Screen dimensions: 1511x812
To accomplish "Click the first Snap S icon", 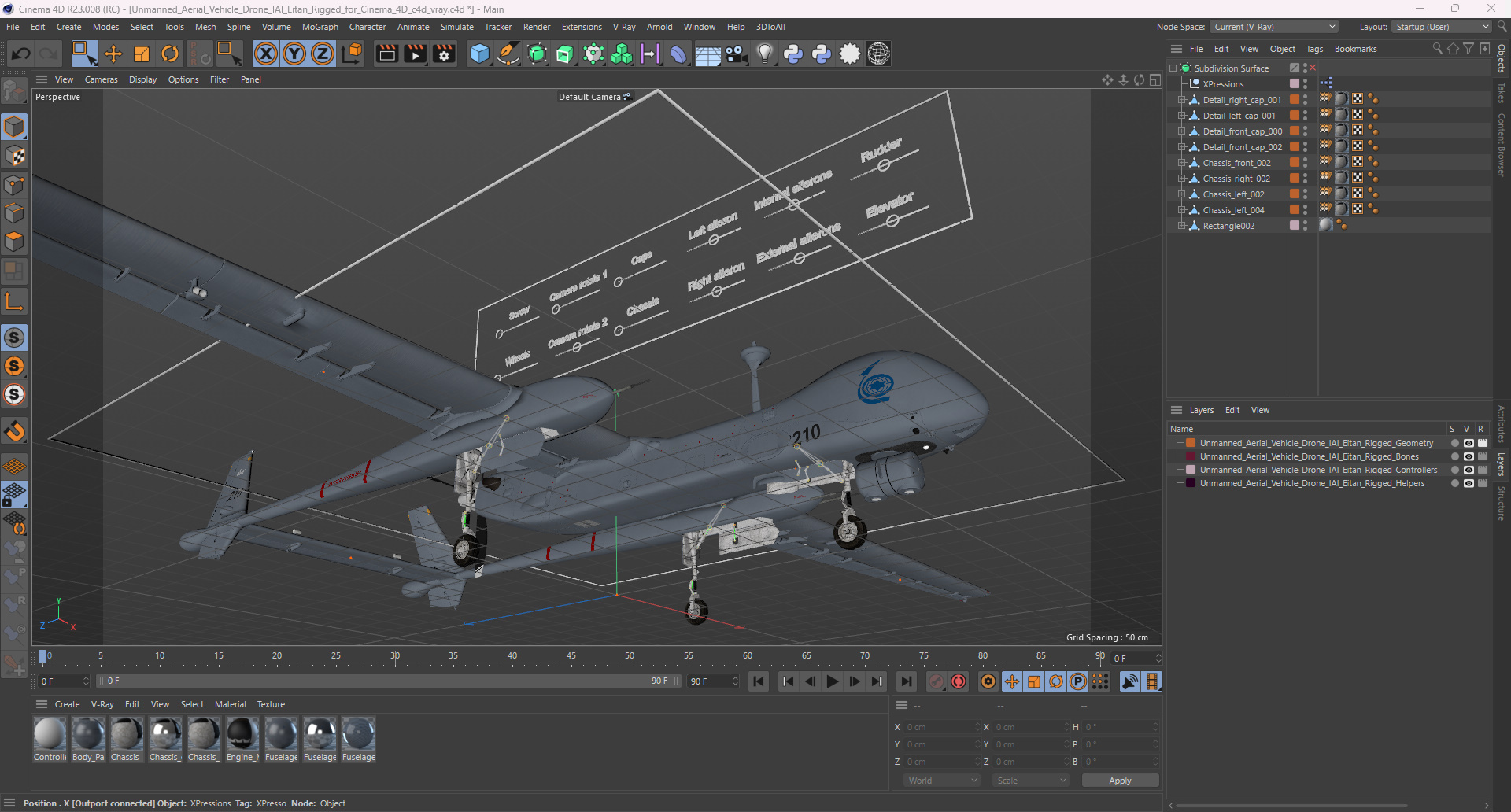I will click(14, 338).
